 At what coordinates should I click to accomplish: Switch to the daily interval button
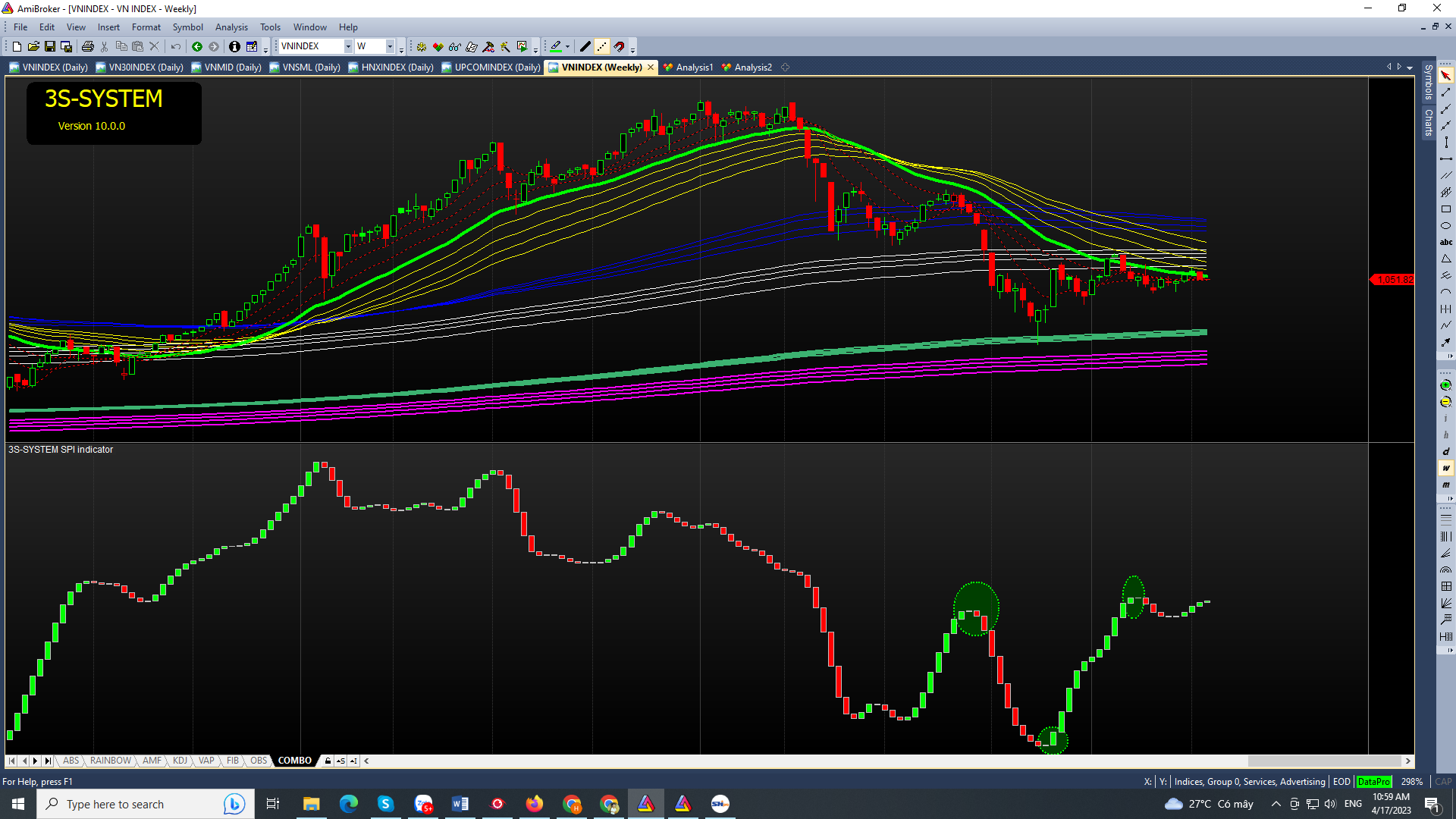(1445, 452)
